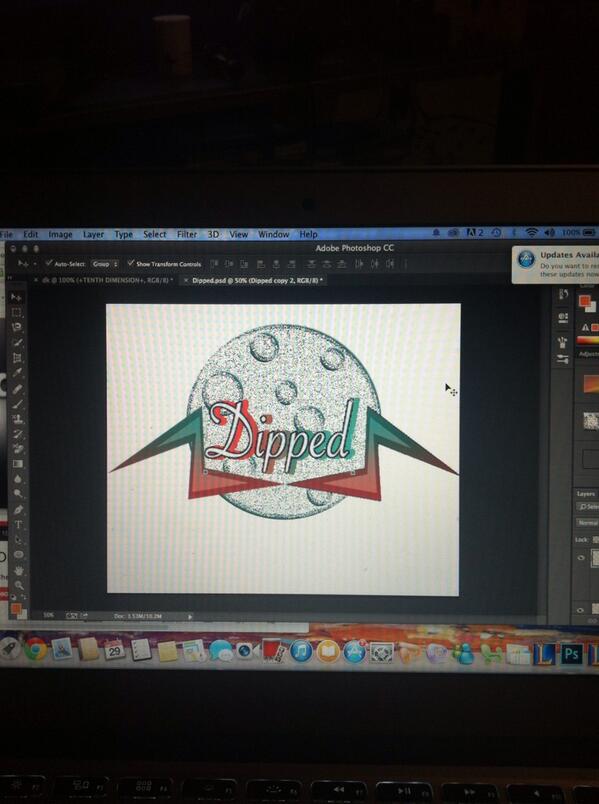The width and height of the screenshot is (599, 804).
Task: Select the Lasso tool
Action: (16, 327)
